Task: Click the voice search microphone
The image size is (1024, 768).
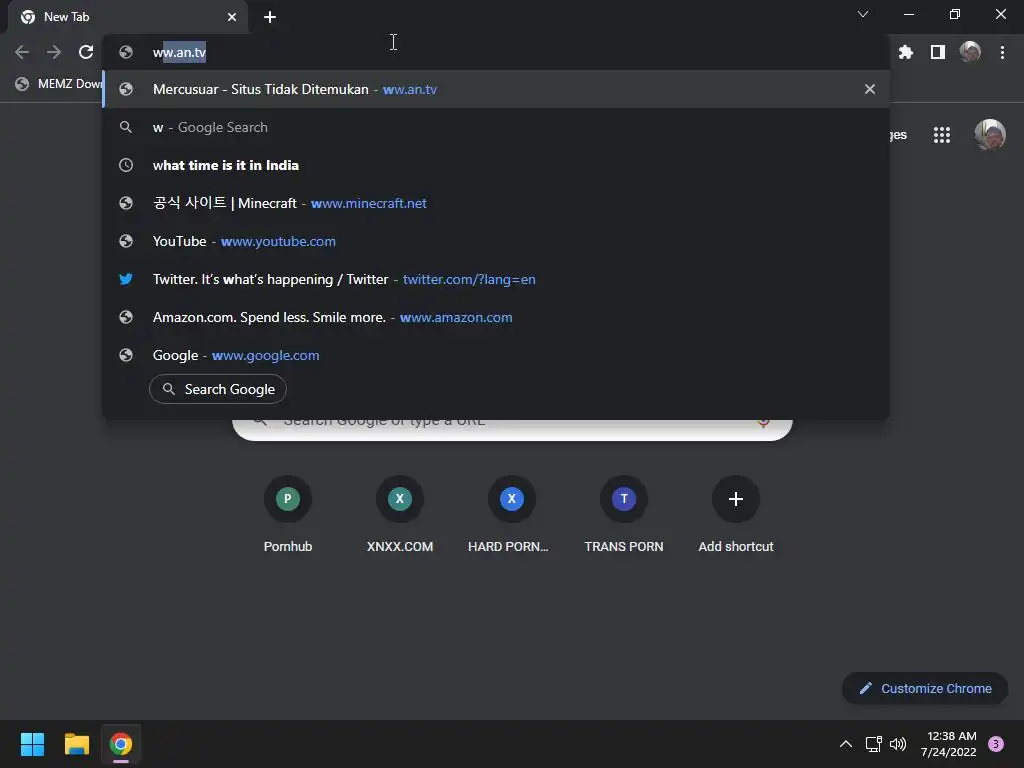Action: pyautogui.click(x=763, y=423)
